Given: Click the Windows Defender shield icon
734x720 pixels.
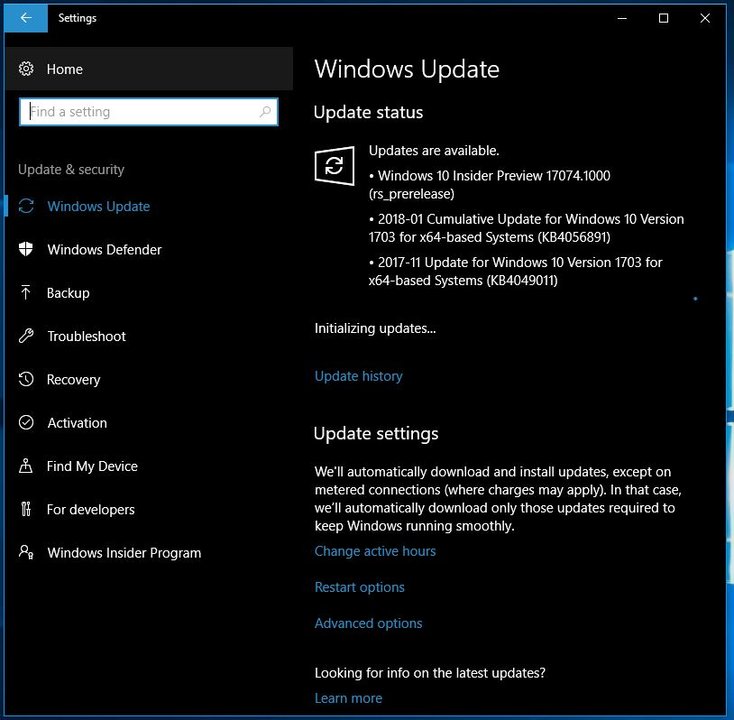Looking at the screenshot, I should (x=26, y=249).
